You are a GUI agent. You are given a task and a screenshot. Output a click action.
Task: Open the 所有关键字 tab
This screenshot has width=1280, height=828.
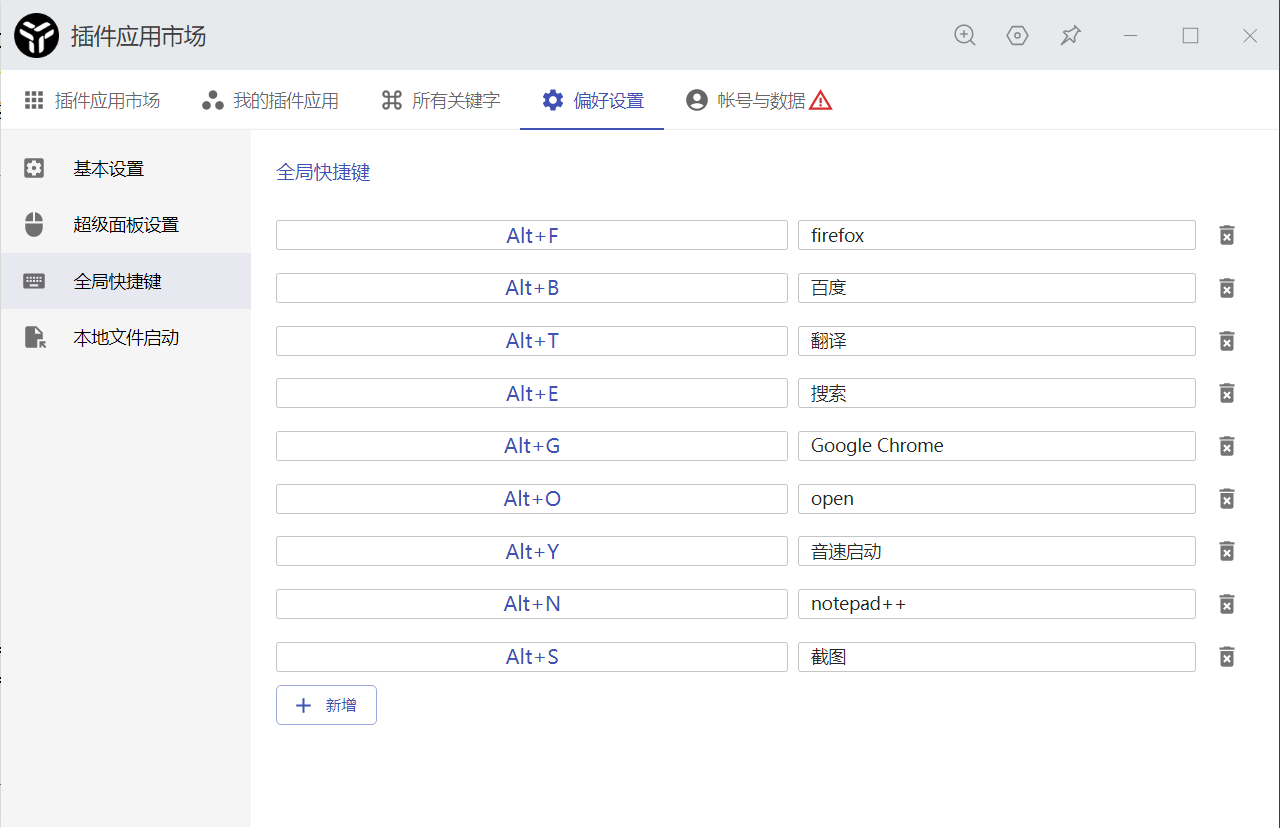pyautogui.click(x=440, y=99)
